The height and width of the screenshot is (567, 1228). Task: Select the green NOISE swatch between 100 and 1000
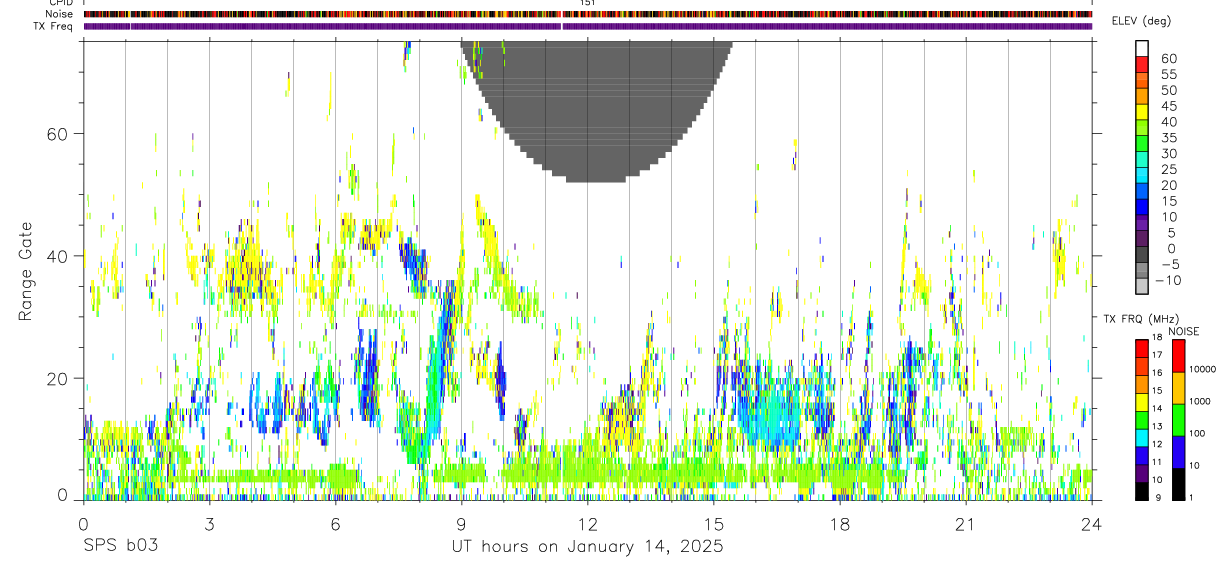[x=1178, y=419]
